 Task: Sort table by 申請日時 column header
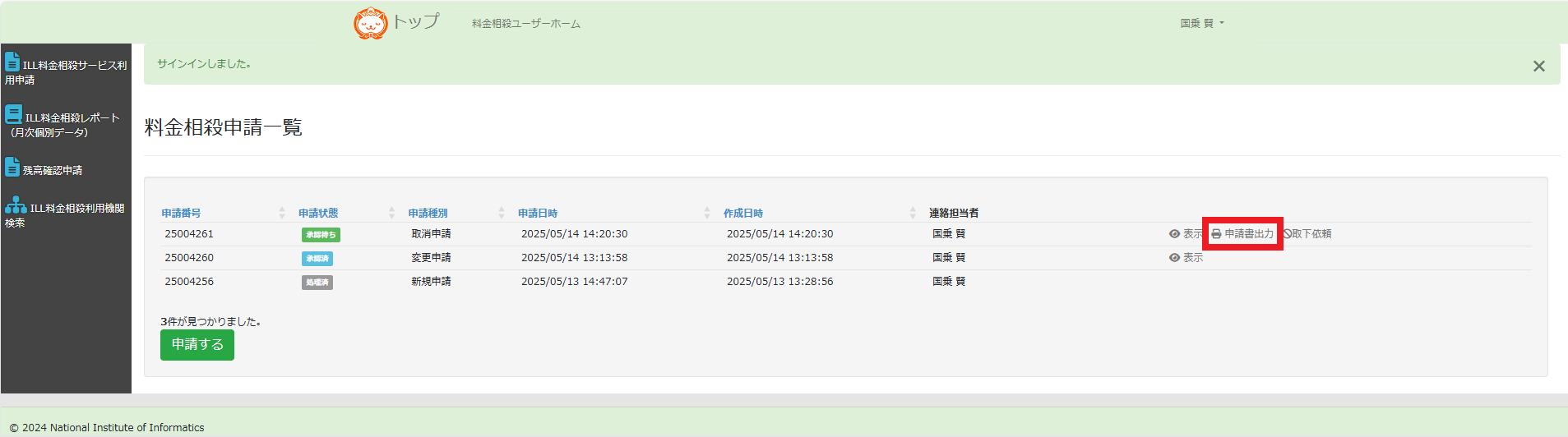538,213
